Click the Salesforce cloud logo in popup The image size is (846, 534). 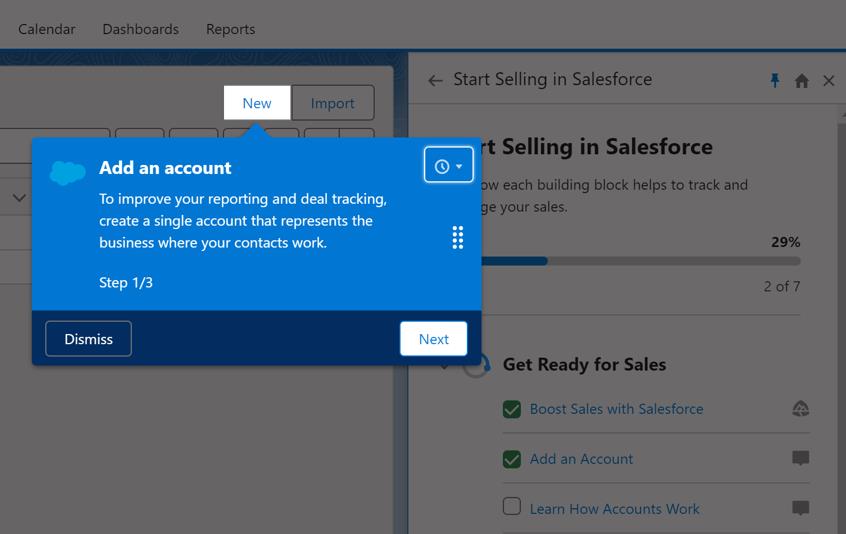tap(68, 173)
